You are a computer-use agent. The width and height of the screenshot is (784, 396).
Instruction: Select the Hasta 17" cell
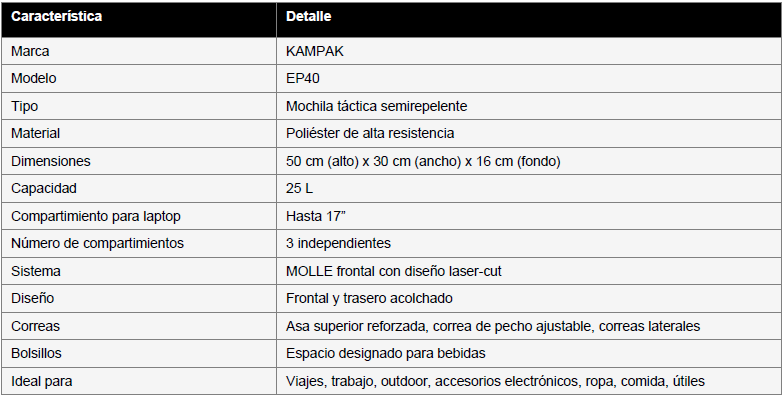click(x=528, y=216)
